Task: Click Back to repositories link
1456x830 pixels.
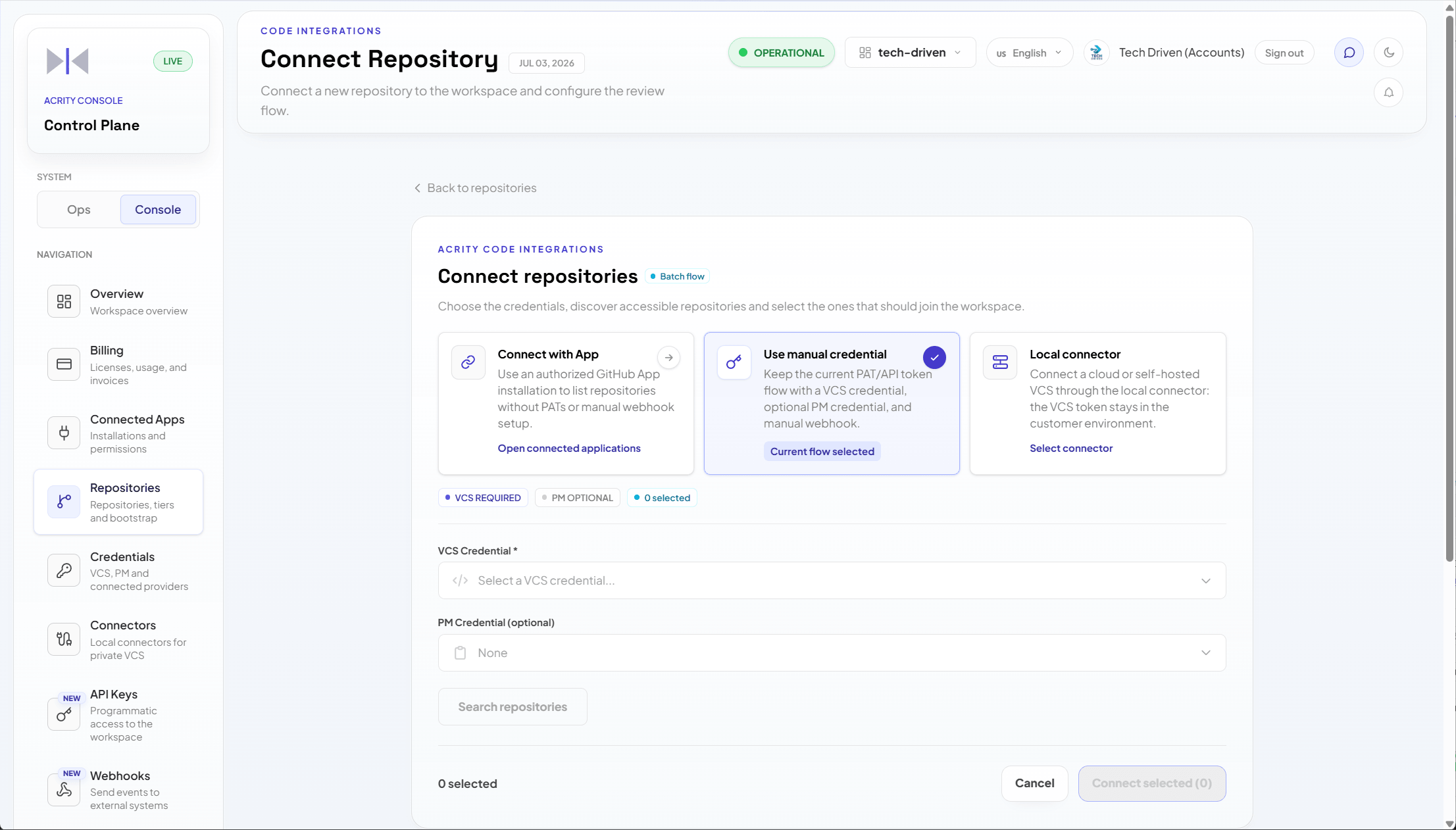Action: pyautogui.click(x=475, y=188)
